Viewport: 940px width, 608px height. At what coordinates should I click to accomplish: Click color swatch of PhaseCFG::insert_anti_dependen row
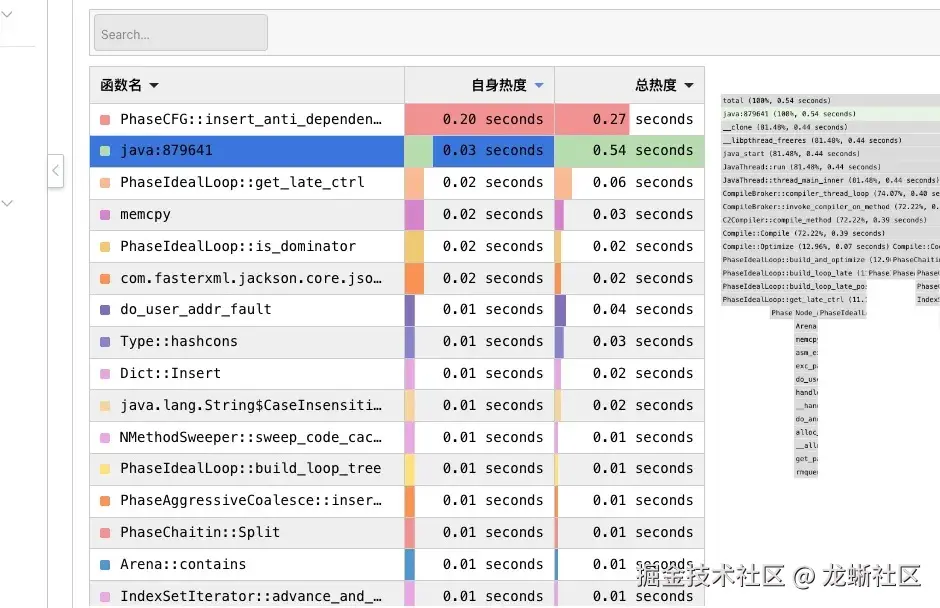(105, 119)
